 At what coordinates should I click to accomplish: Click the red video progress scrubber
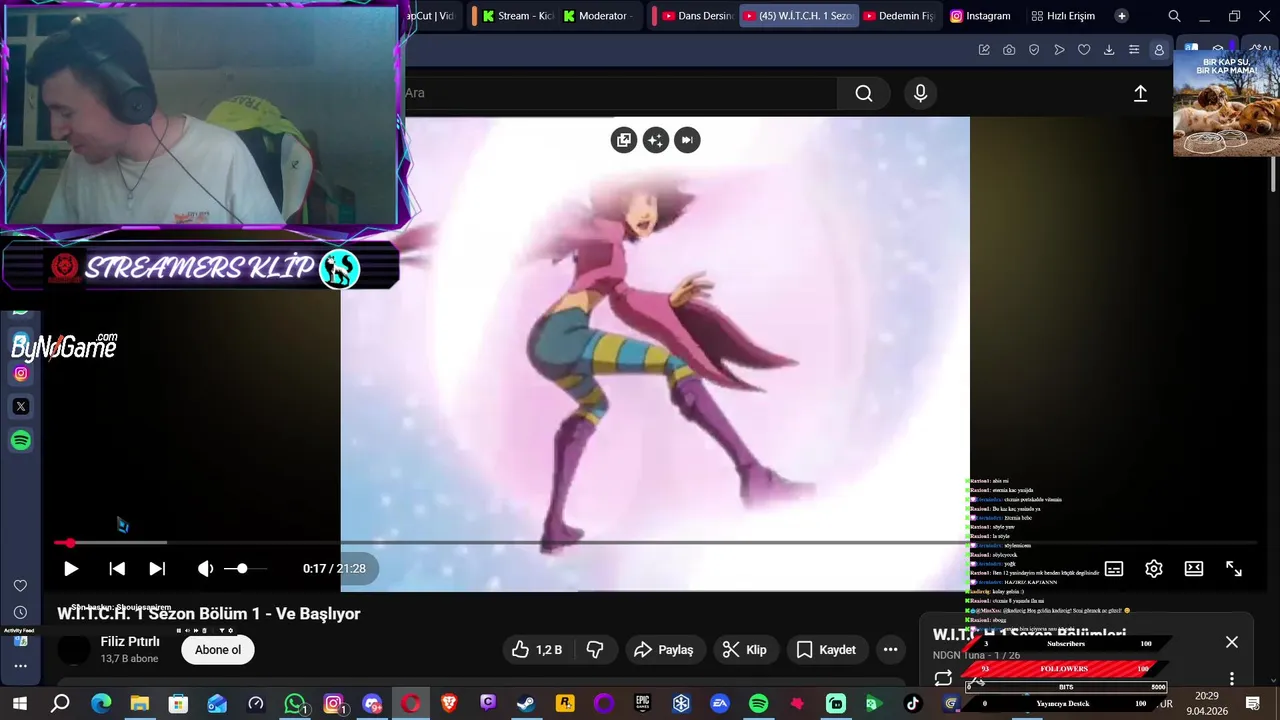70,543
